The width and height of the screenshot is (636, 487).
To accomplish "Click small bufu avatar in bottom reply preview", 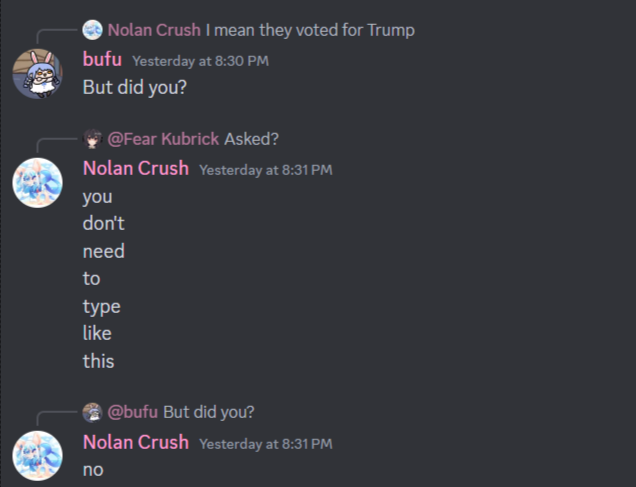I will 92,412.
